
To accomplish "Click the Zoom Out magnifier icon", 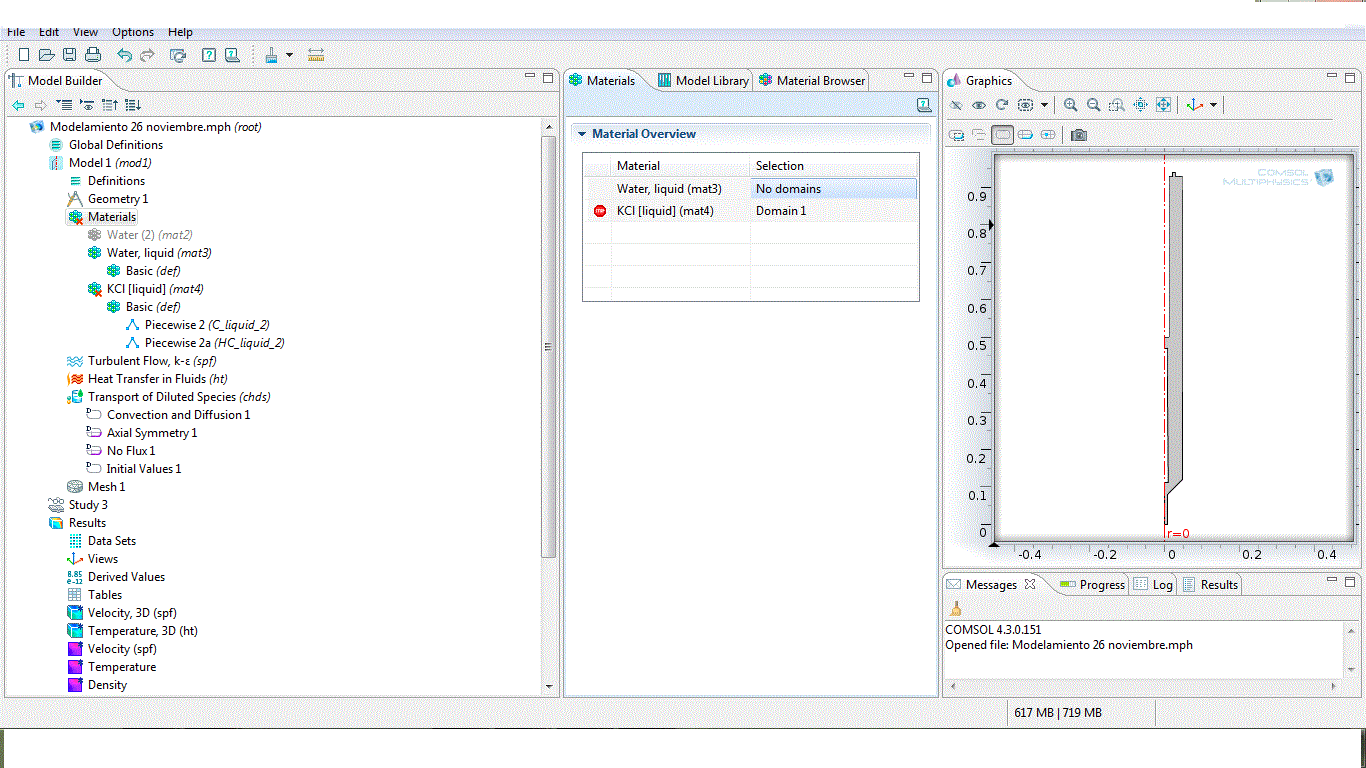I will point(1094,105).
